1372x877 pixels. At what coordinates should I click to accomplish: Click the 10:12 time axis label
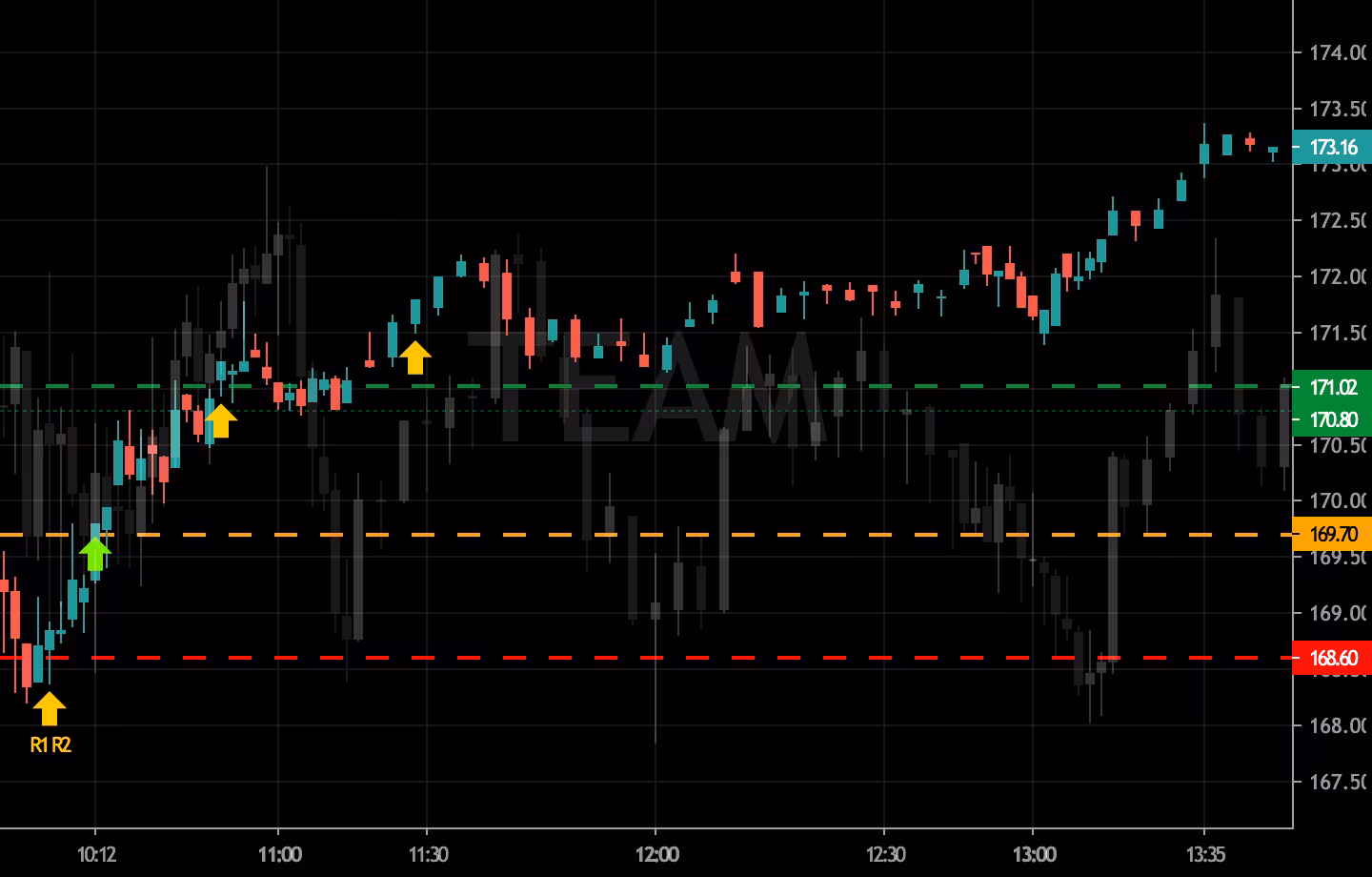[96, 854]
